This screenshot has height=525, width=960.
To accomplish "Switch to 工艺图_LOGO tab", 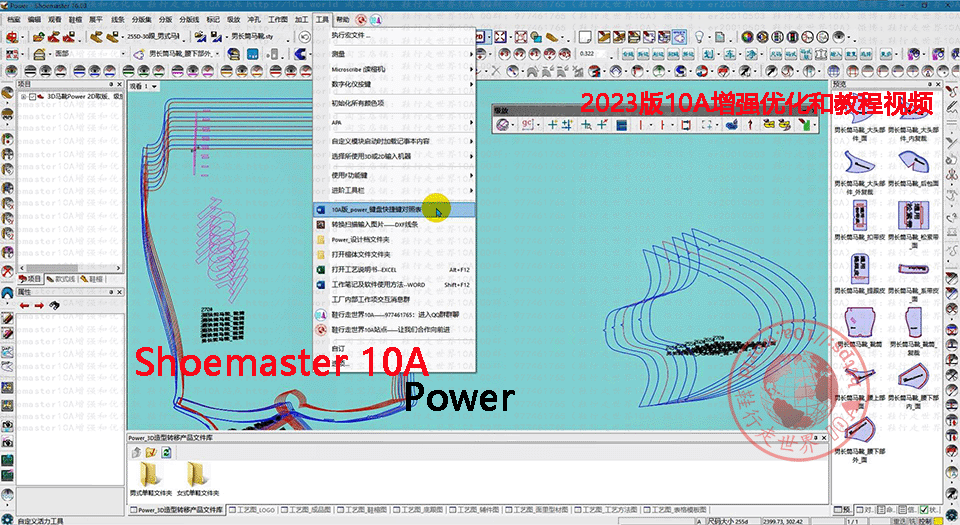I will coord(252,510).
